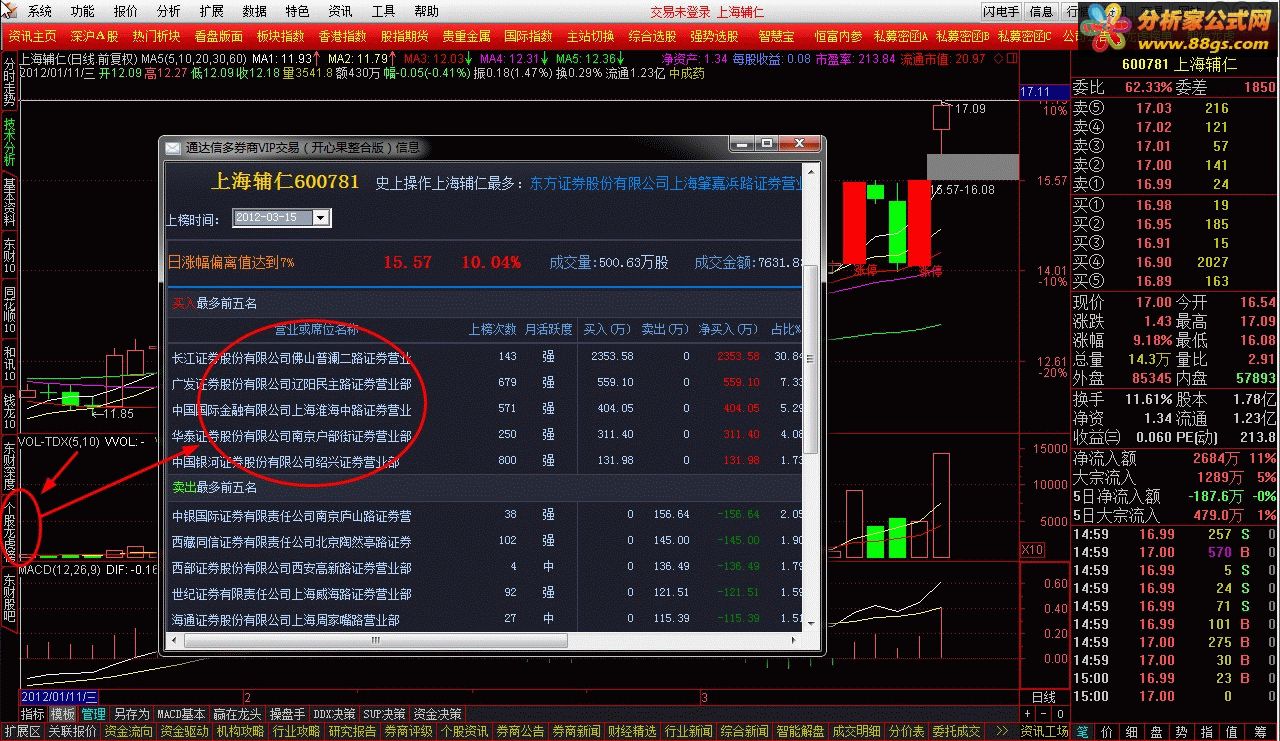Image resolution: width=1280 pixels, height=741 pixels.
Task: Open 资讯工场 bottom bar item
Action: click(1045, 732)
